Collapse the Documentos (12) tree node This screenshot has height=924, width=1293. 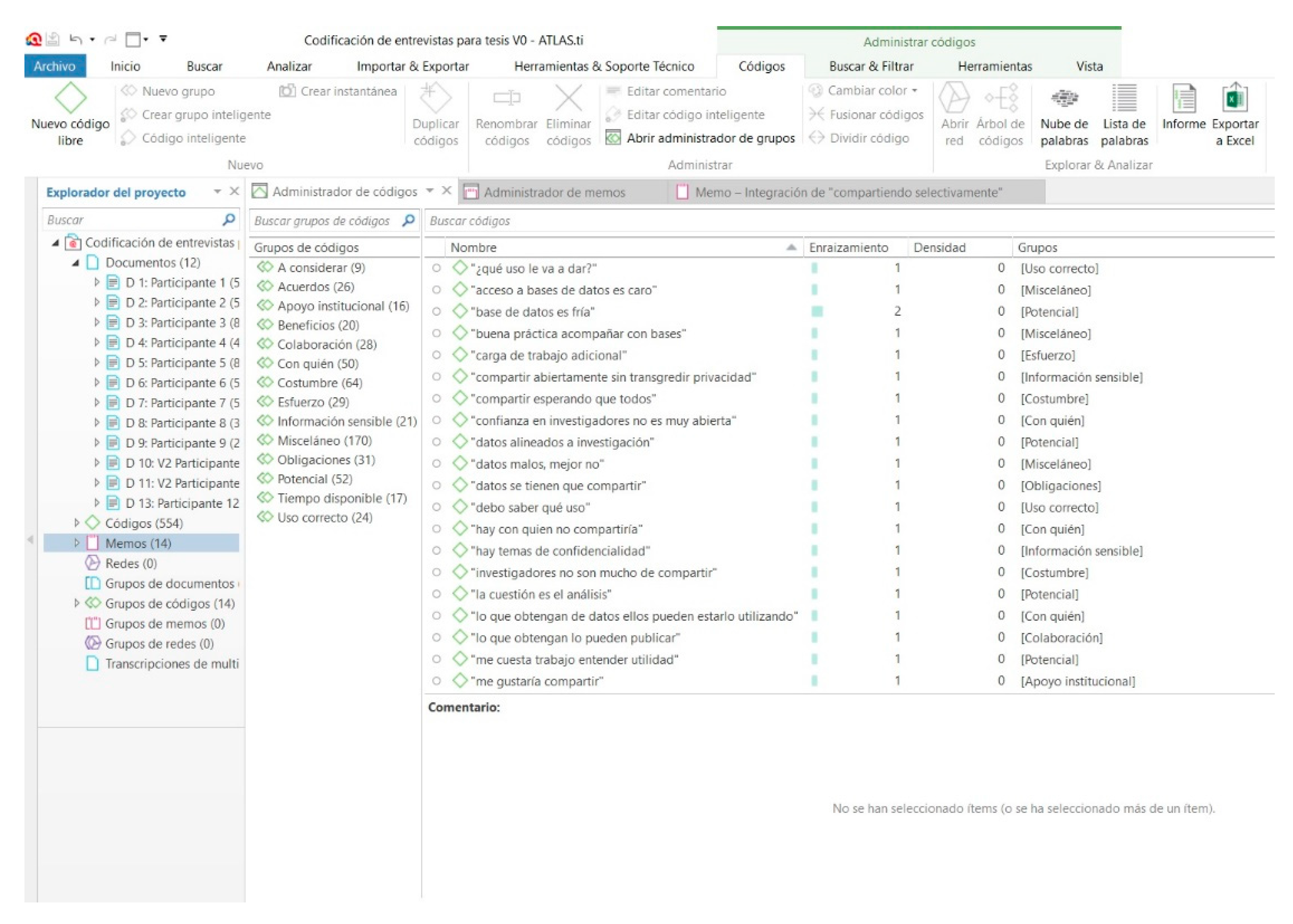coord(76,263)
